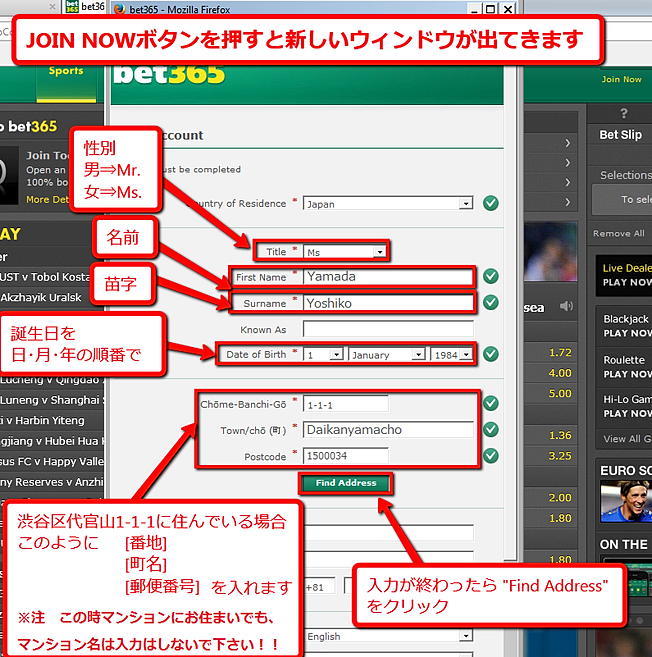Open the Reserves v Anzhi match row
Viewport: 652px width, 657px height.
click(52, 482)
